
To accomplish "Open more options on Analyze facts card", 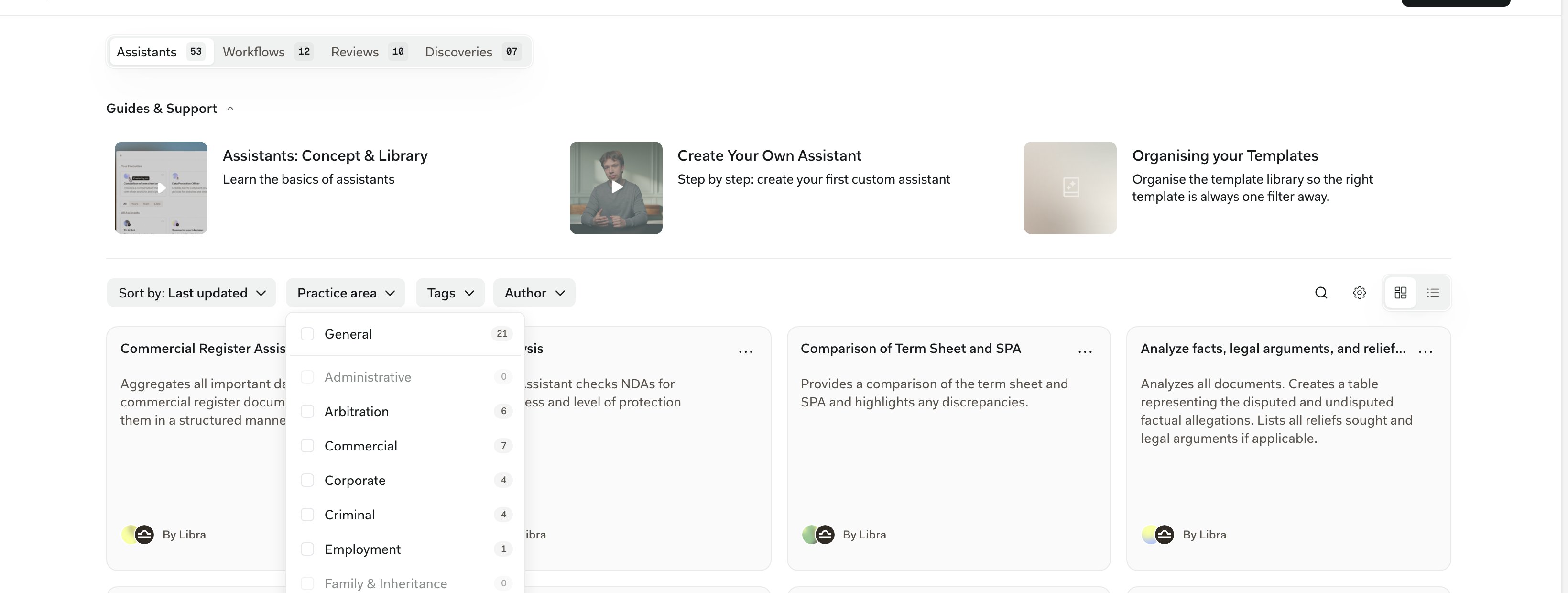I will (x=1425, y=351).
